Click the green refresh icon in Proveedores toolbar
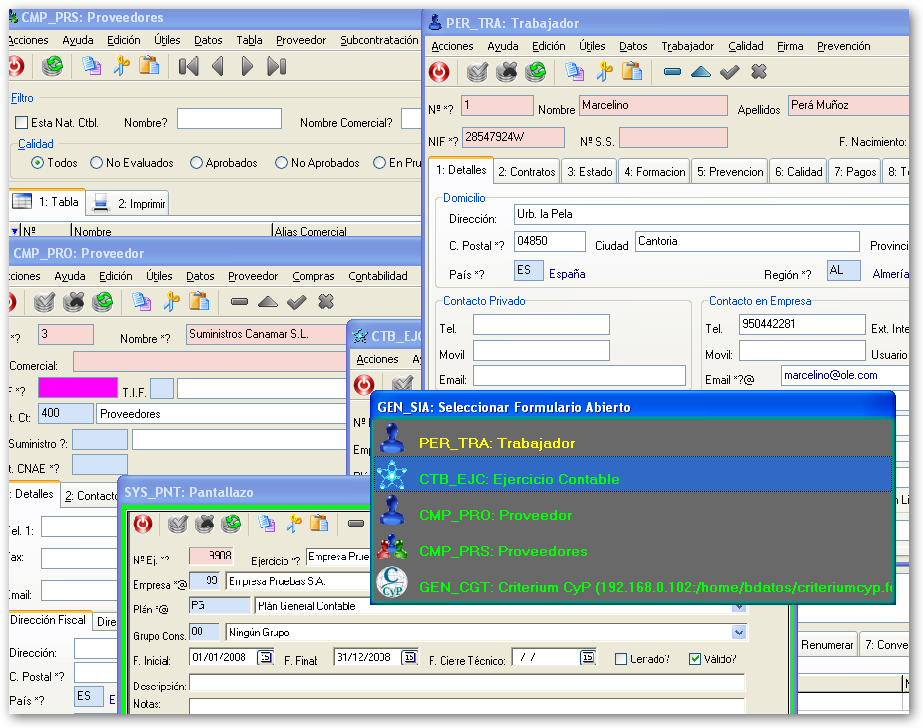 click(x=53, y=67)
